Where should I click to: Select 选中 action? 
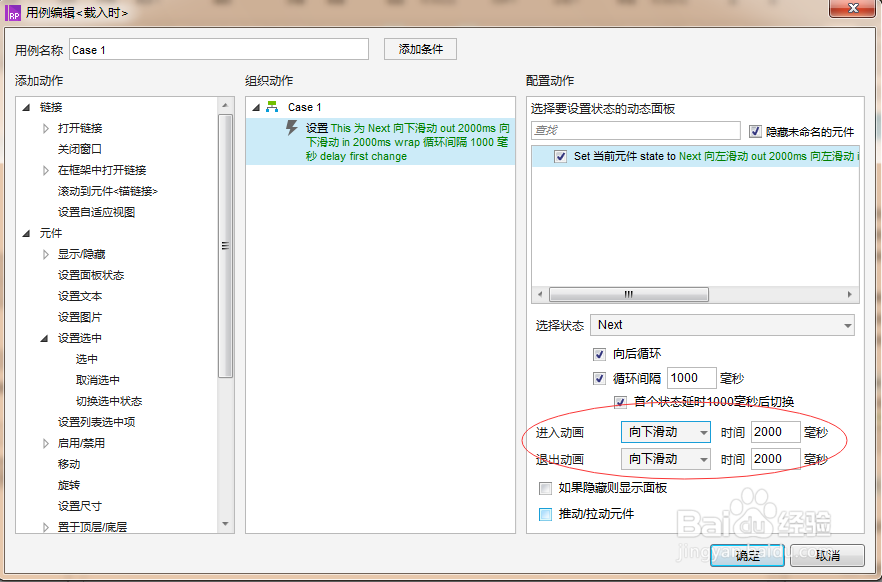click(87, 359)
